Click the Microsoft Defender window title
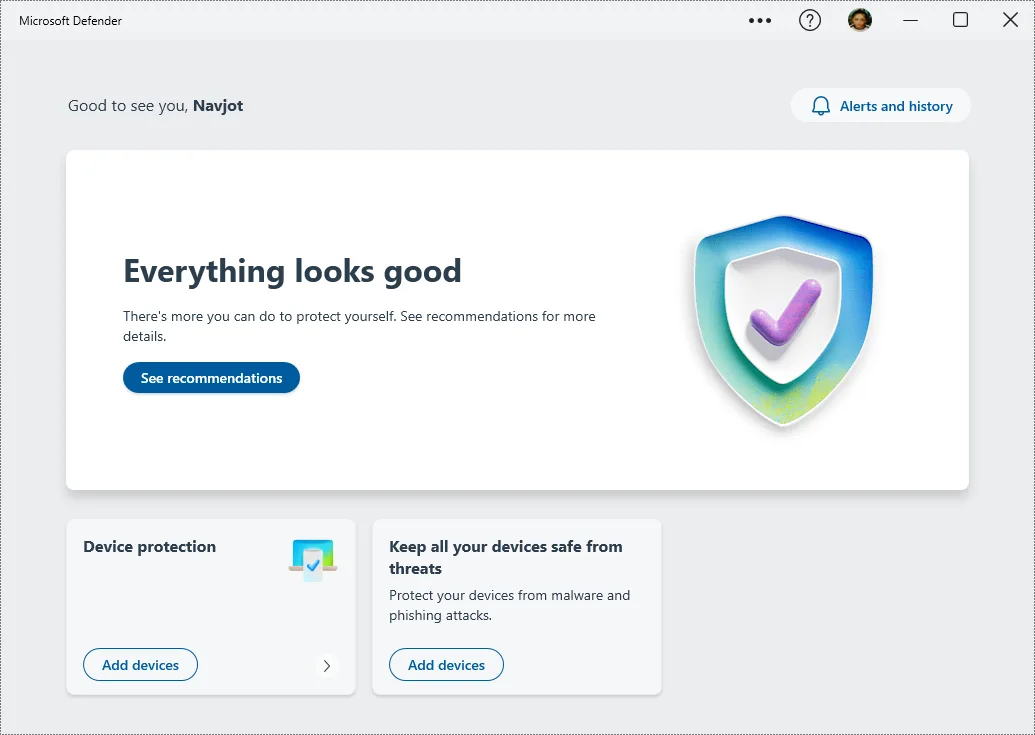The width and height of the screenshot is (1035, 735). tap(71, 20)
